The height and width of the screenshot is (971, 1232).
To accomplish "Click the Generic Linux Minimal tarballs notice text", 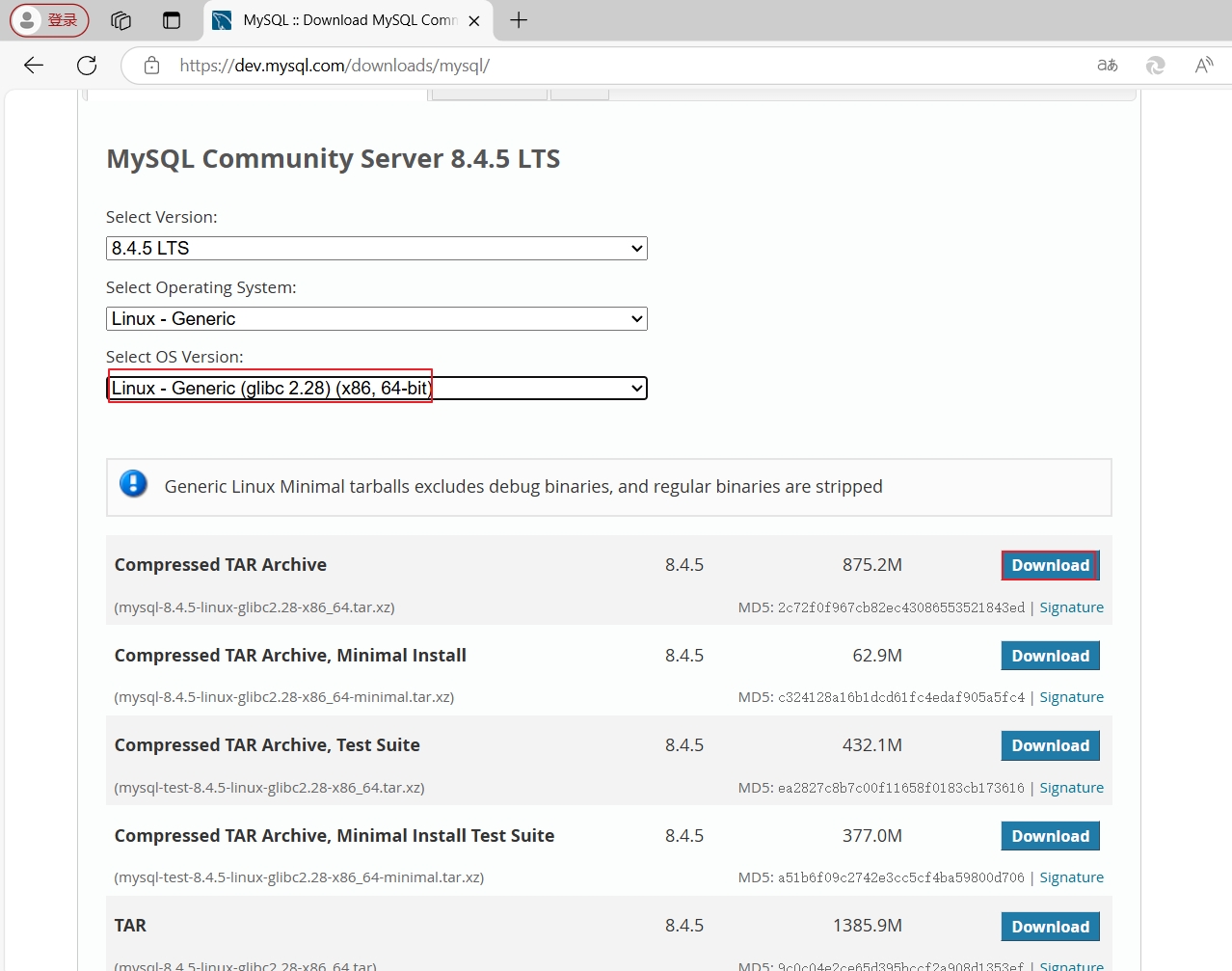I will click(x=523, y=487).
